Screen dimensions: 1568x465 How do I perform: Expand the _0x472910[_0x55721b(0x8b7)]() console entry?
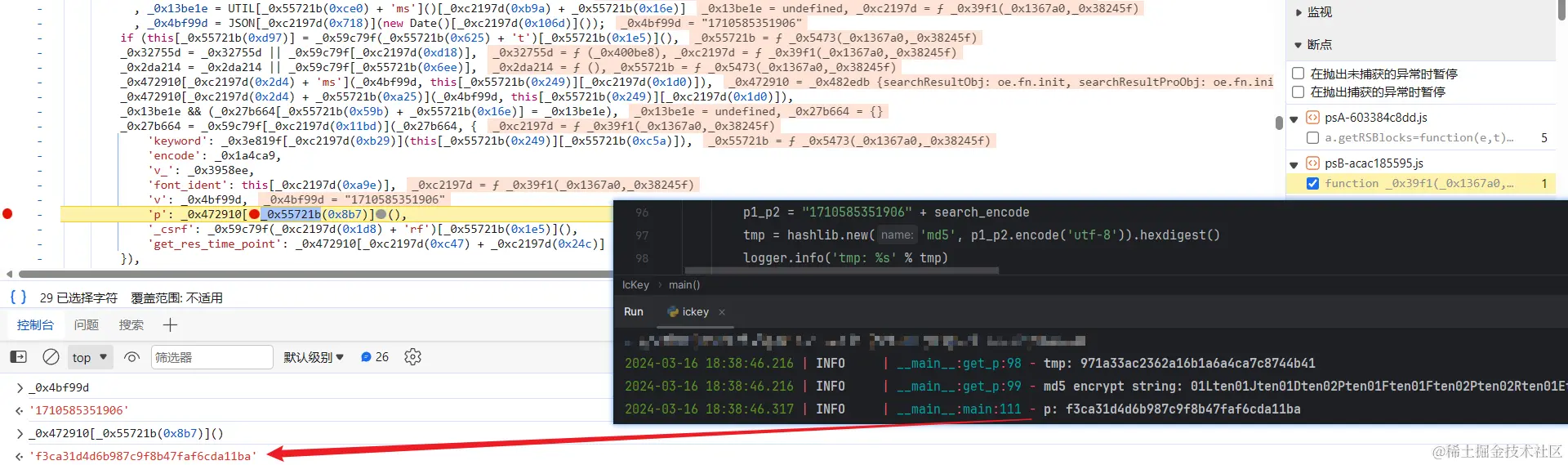click(x=20, y=433)
